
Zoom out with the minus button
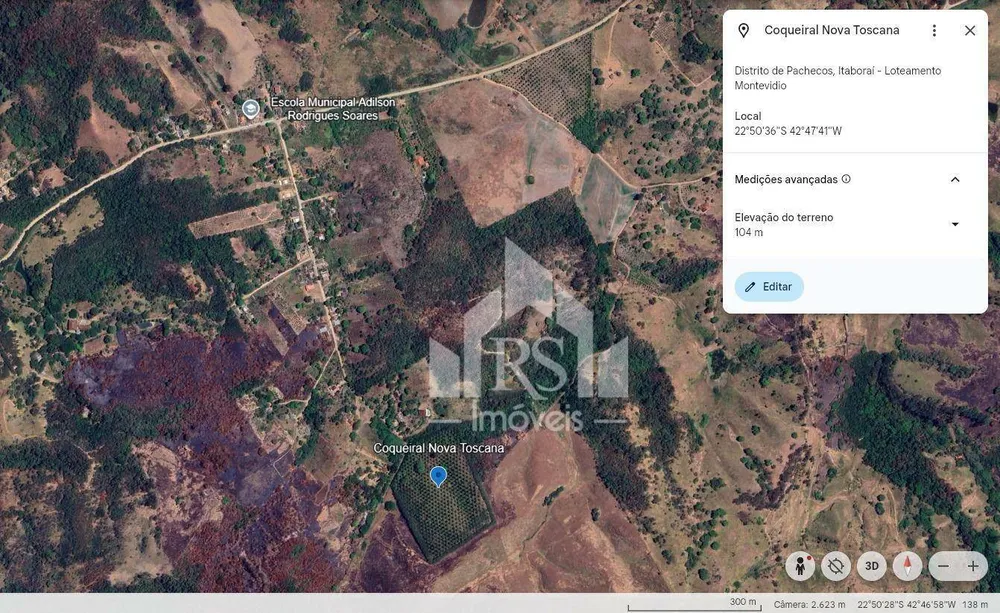click(943, 566)
